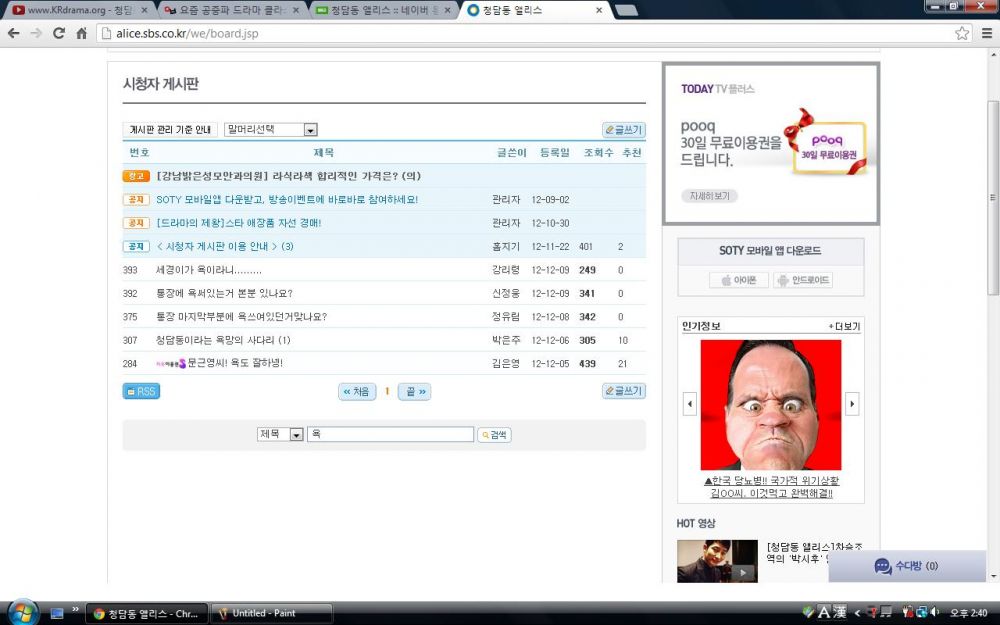This screenshot has height=625, width=1000.
Task: Reload the page with refresh icon
Action: pyautogui.click(x=59, y=33)
